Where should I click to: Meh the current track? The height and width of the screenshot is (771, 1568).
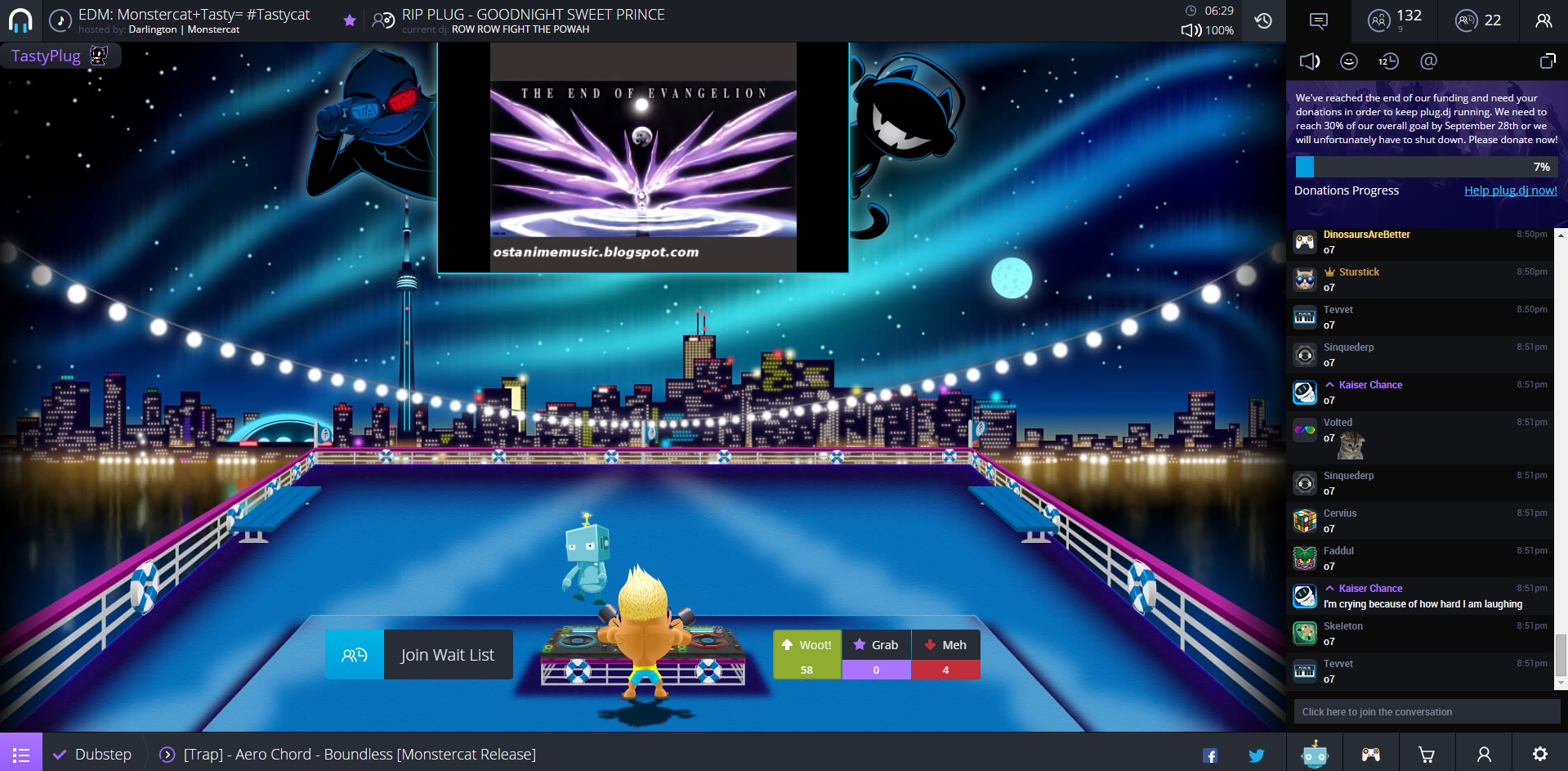coord(946,655)
